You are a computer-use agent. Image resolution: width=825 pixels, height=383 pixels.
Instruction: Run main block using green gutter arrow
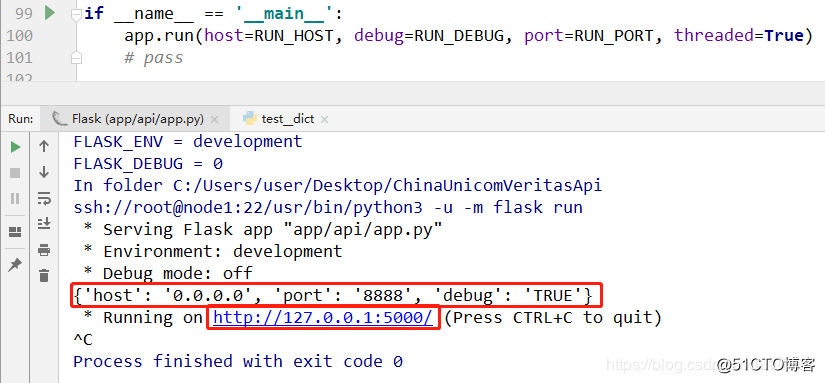(x=49, y=13)
